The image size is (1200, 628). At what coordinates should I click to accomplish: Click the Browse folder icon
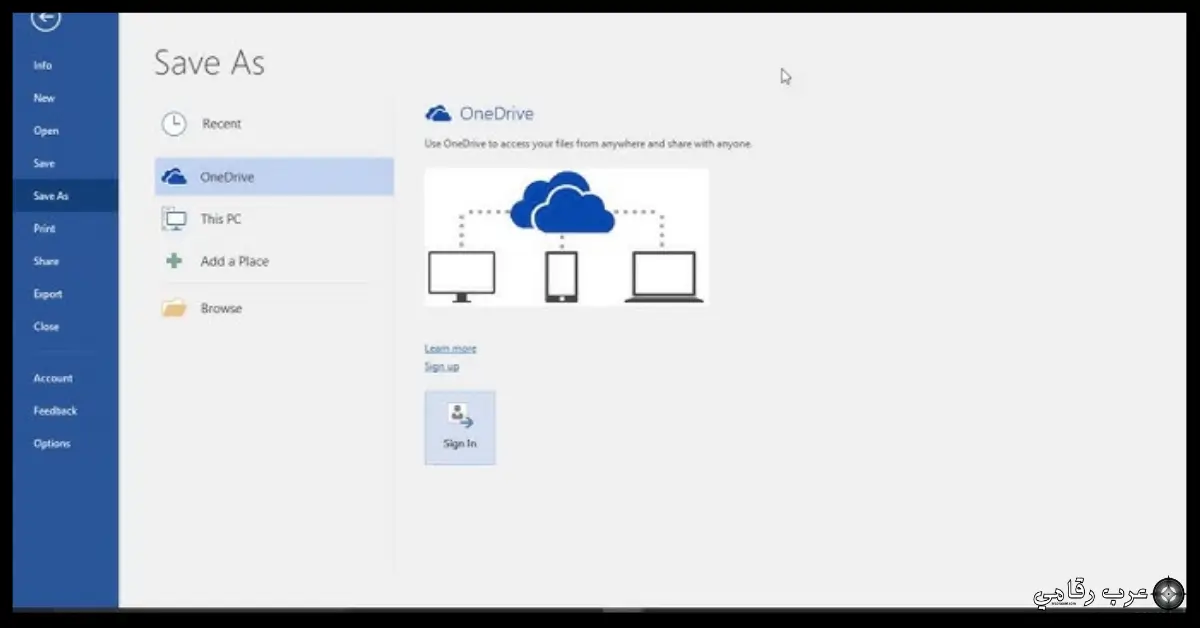[174, 308]
